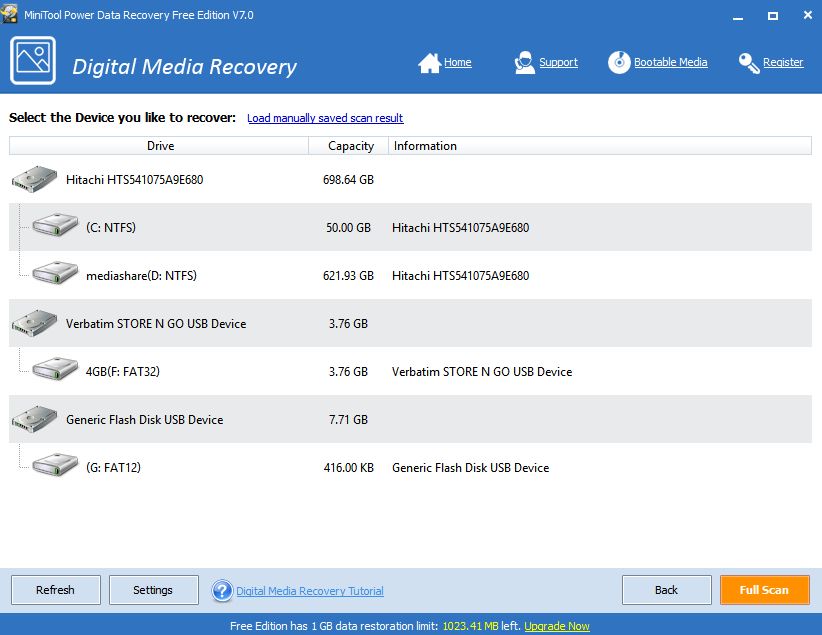Click the Register key icon

(749, 63)
